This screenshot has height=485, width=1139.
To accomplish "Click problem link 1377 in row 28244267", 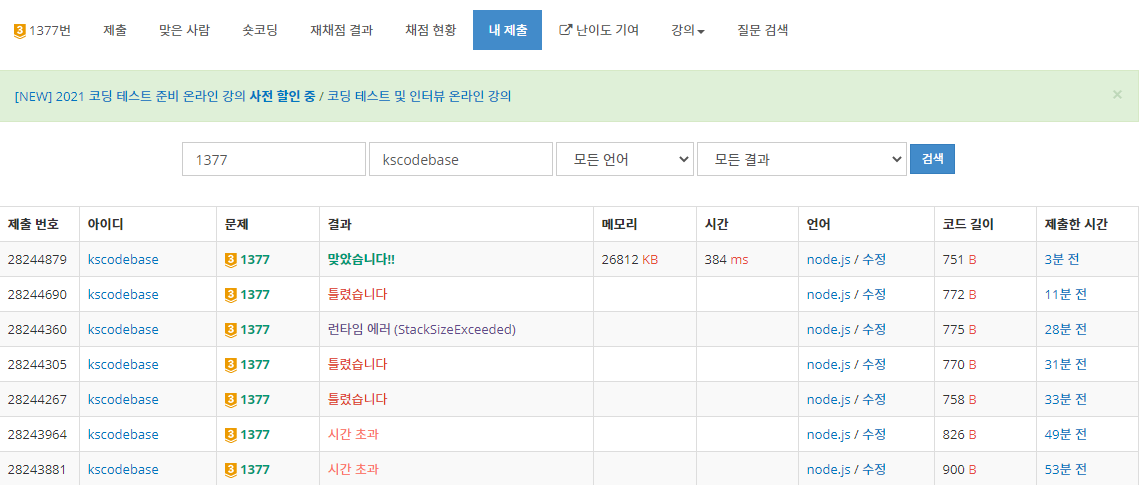I will (x=255, y=399).
